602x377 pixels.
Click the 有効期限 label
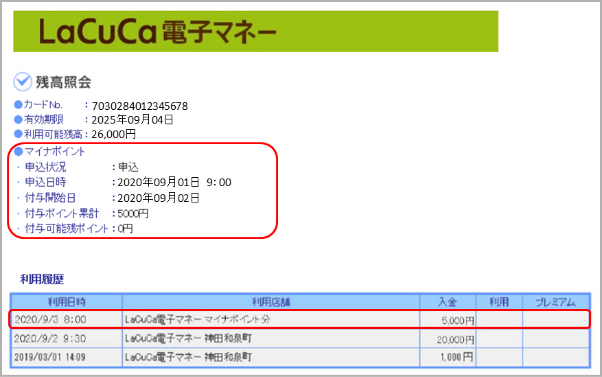click(x=44, y=119)
